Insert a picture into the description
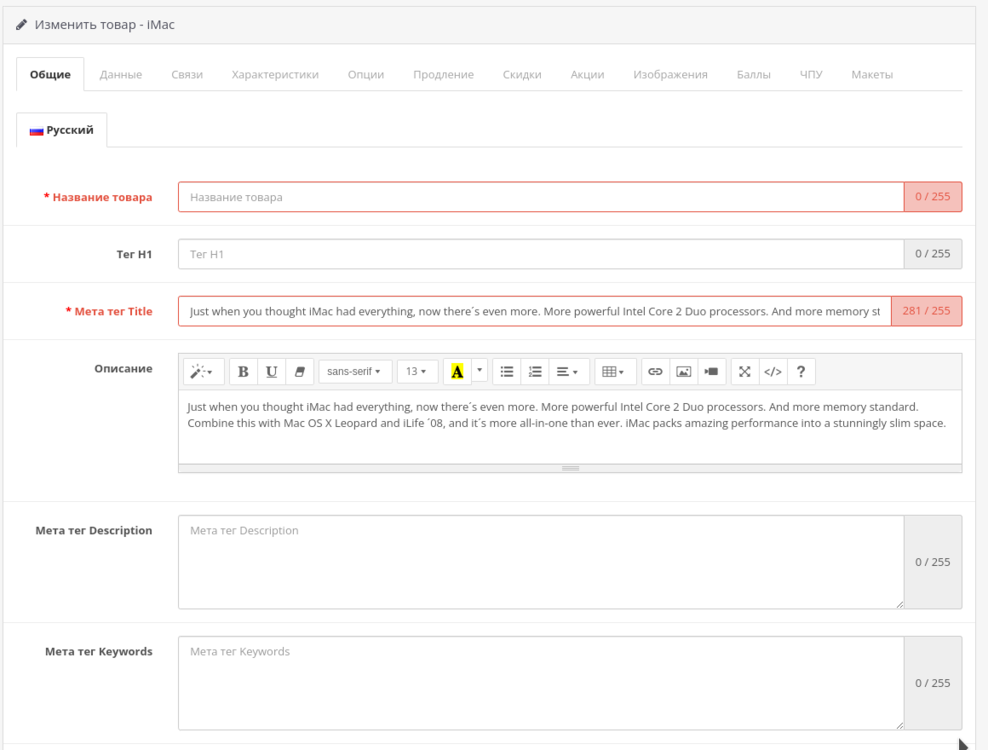Image resolution: width=988 pixels, height=750 pixels. pyautogui.click(x=683, y=371)
